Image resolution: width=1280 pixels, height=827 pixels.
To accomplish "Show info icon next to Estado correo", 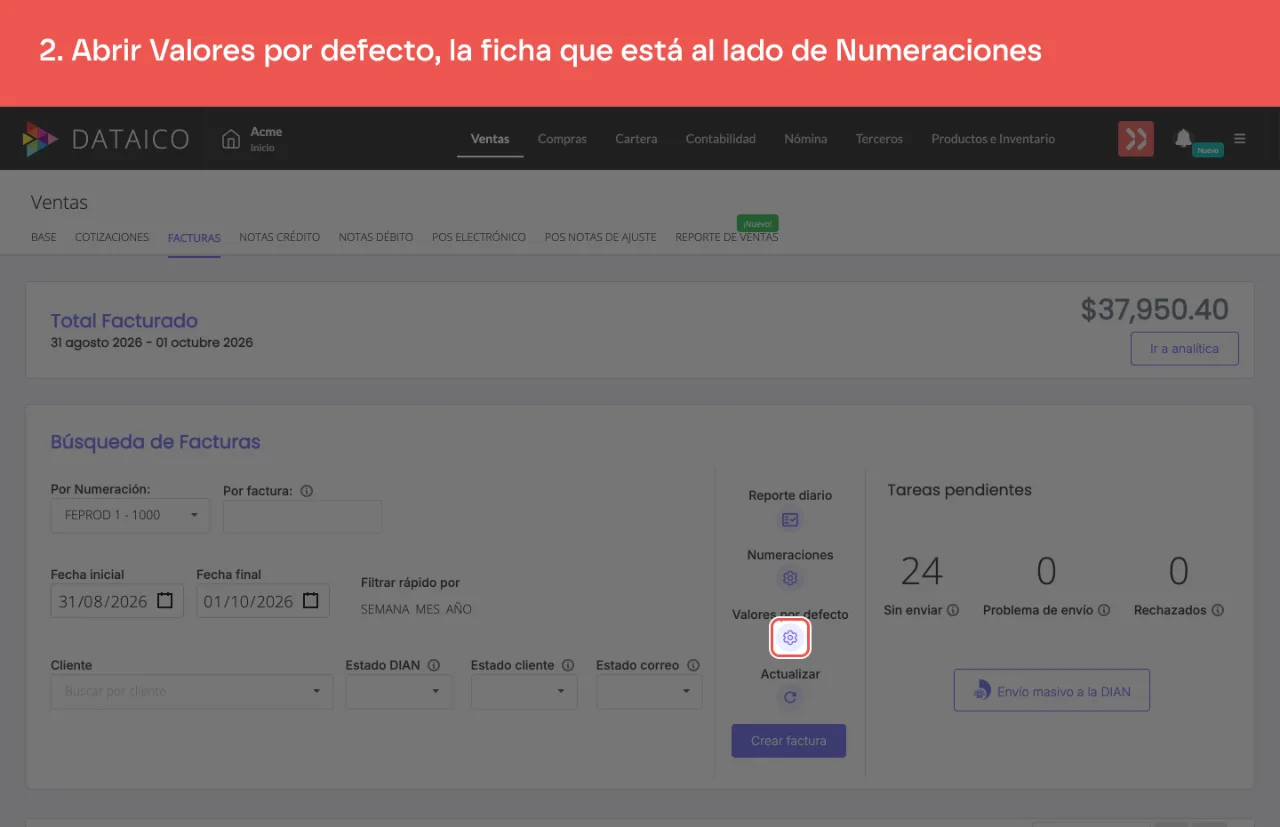I will tap(693, 665).
